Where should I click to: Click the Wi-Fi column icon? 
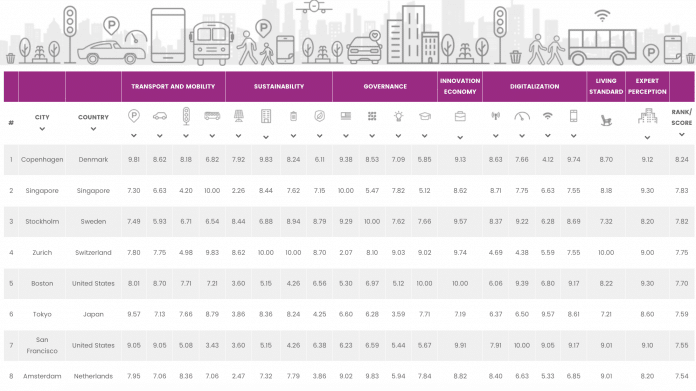(x=548, y=116)
